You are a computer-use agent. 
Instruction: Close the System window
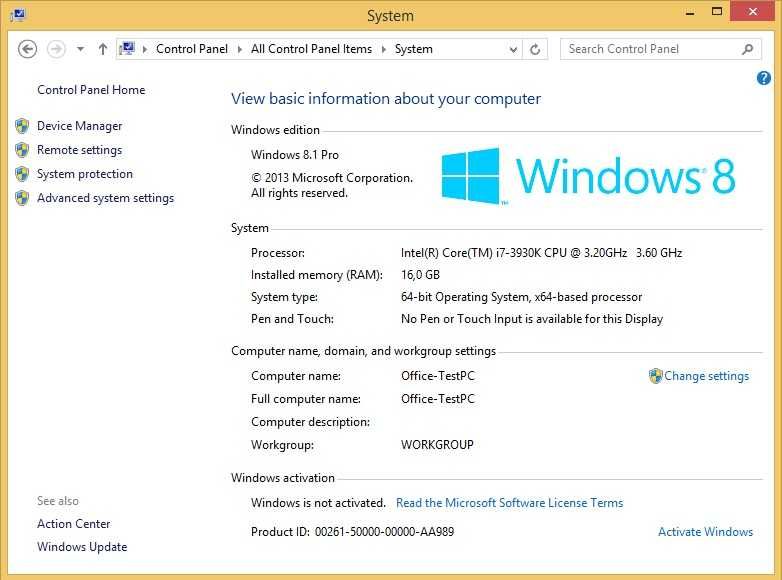coord(753,11)
